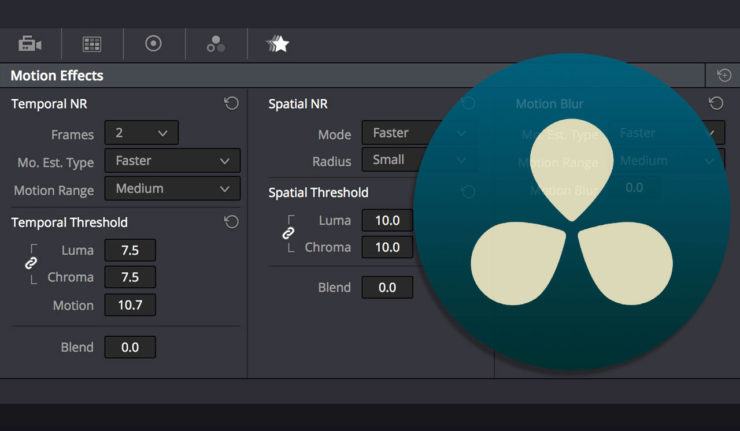Viewport: 740px width, 431px height.
Task: Reset the Motion Blur section
Action: click(x=716, y=103)
